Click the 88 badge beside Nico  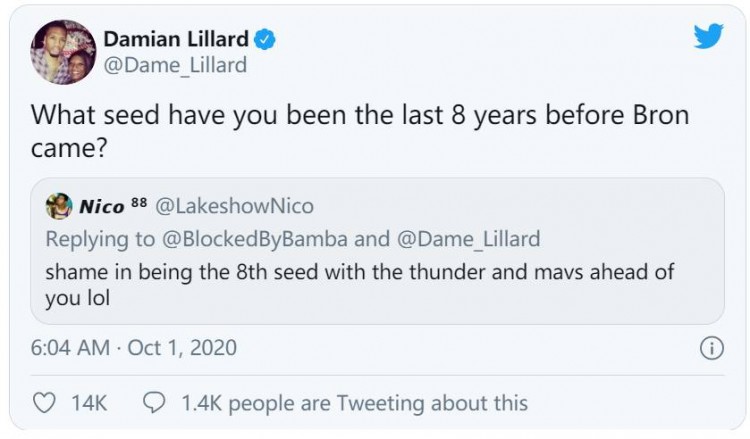point(139,203)
